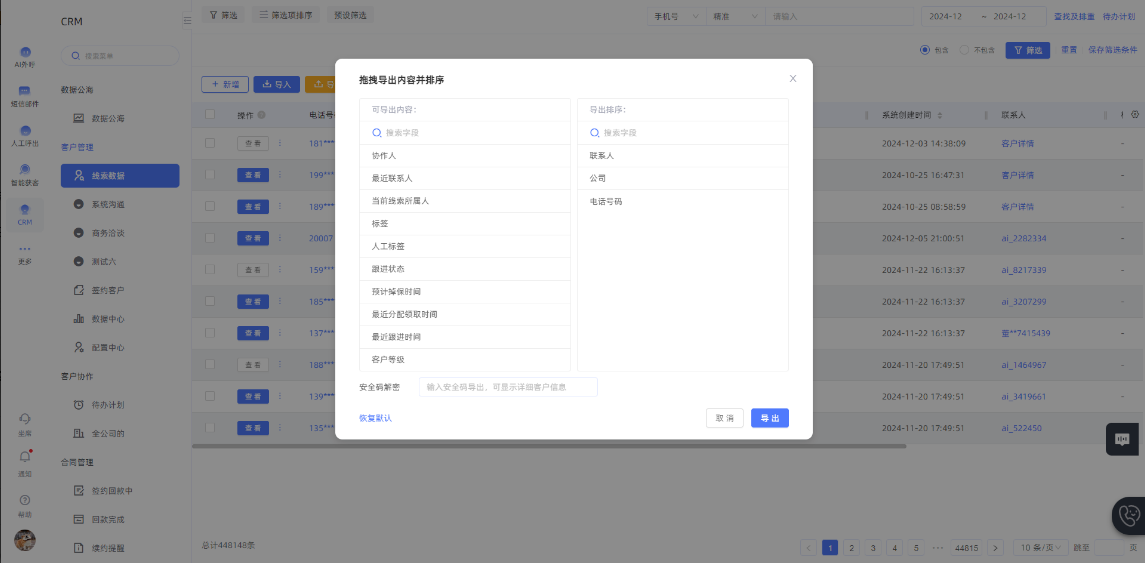
Task: Toggle the select-all checkbox in table header
Action: coord(210,115)
